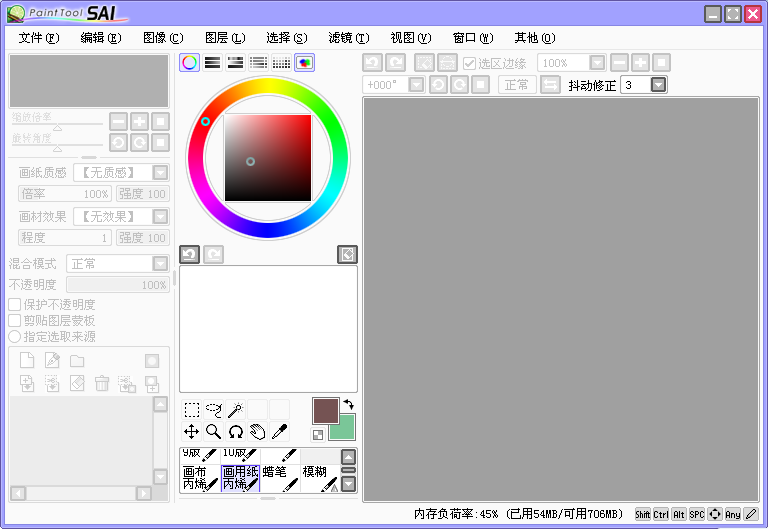Image resolution: width=768 pixels, height=529 pixels.
Task: Click the layer list scroll down arrow
Action: 160,477
